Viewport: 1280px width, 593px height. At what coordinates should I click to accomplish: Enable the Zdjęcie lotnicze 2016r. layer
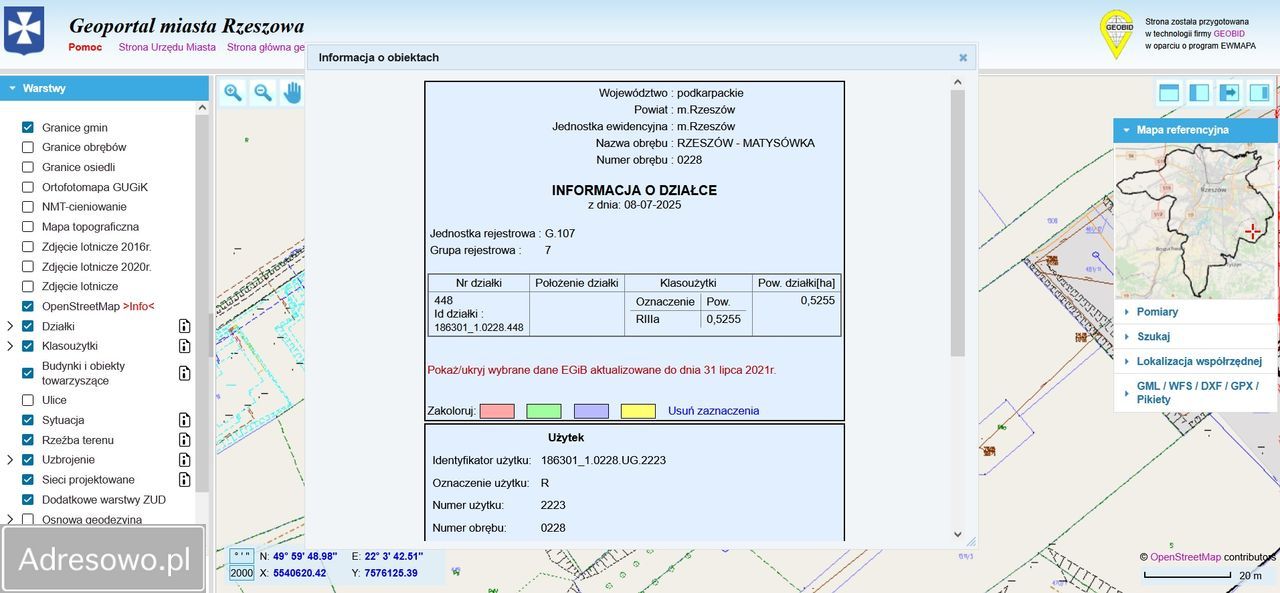(28, 246)
